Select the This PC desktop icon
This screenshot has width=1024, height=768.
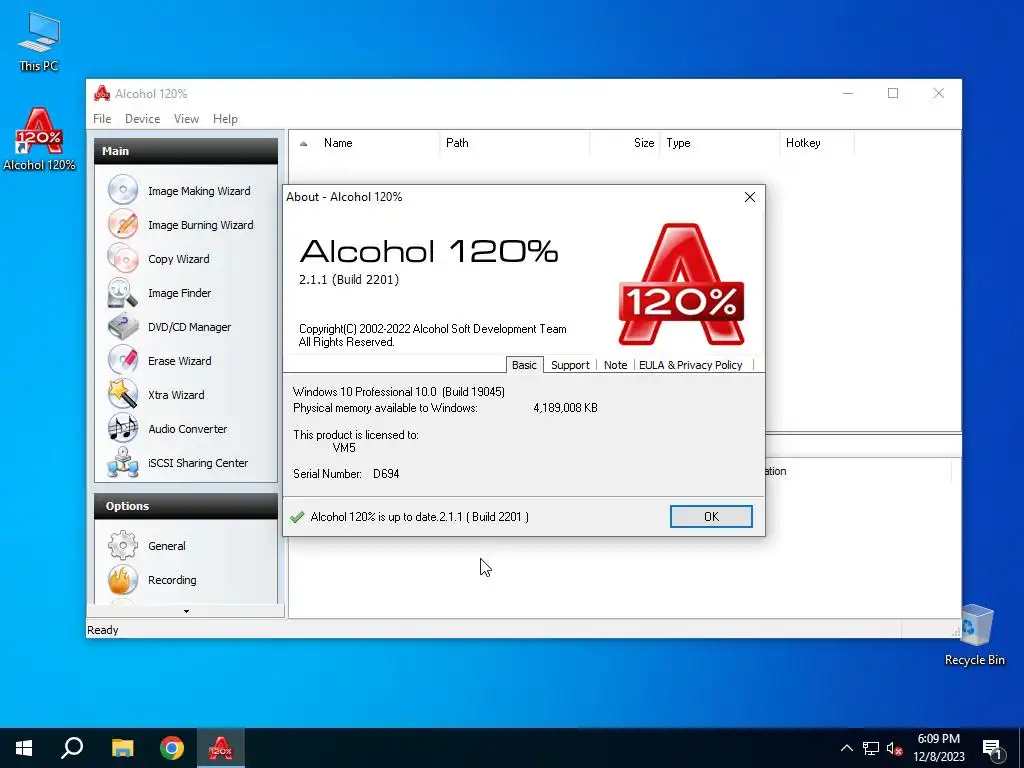point(39,41)
